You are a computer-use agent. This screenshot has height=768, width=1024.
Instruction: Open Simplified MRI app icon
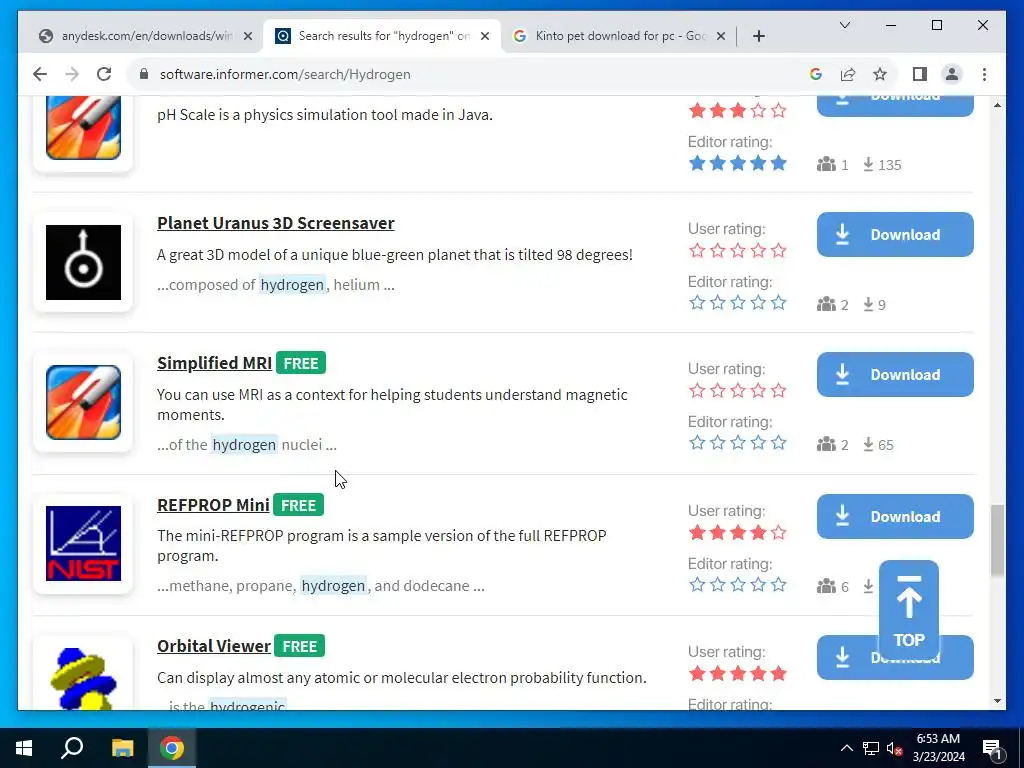[84, 402]
